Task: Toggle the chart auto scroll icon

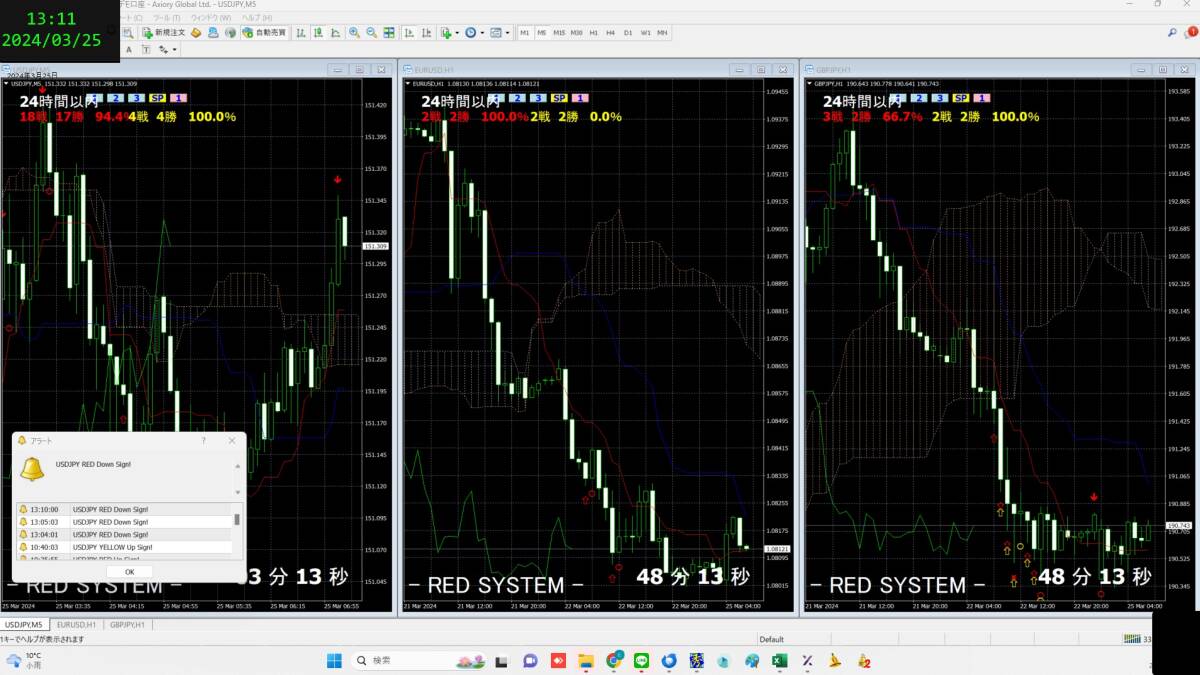Action: click(409, 33)
